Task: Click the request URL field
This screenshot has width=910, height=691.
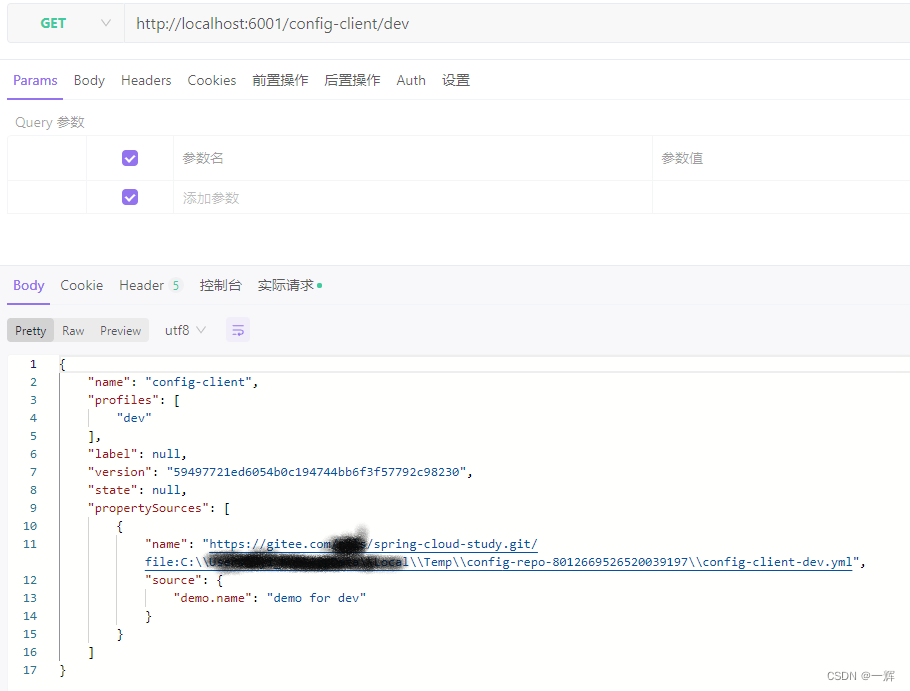Action: [x=517, y=23]
